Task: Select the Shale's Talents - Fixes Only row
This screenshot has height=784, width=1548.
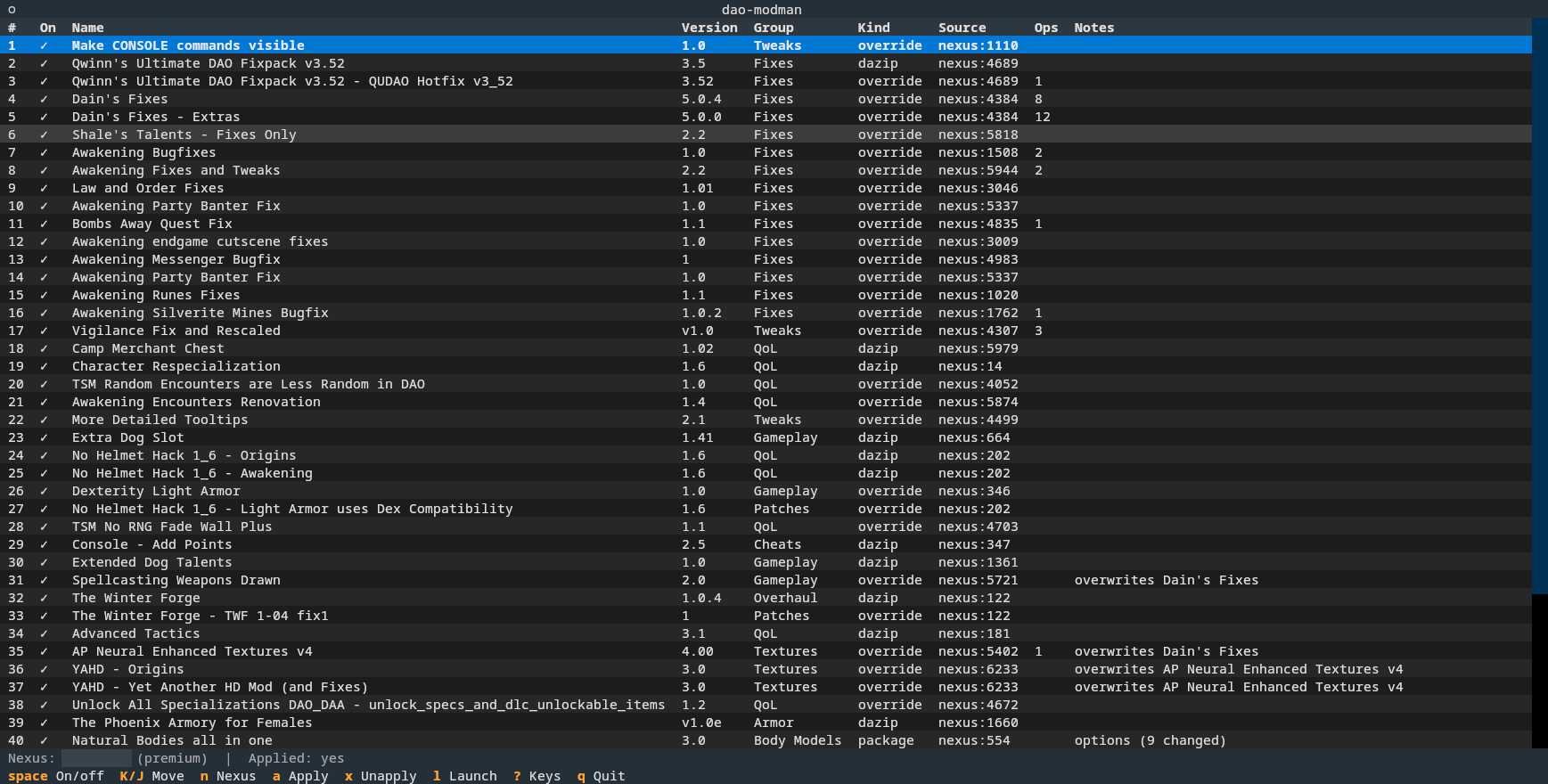Action: pyautogui.click(x=766, y=135)
